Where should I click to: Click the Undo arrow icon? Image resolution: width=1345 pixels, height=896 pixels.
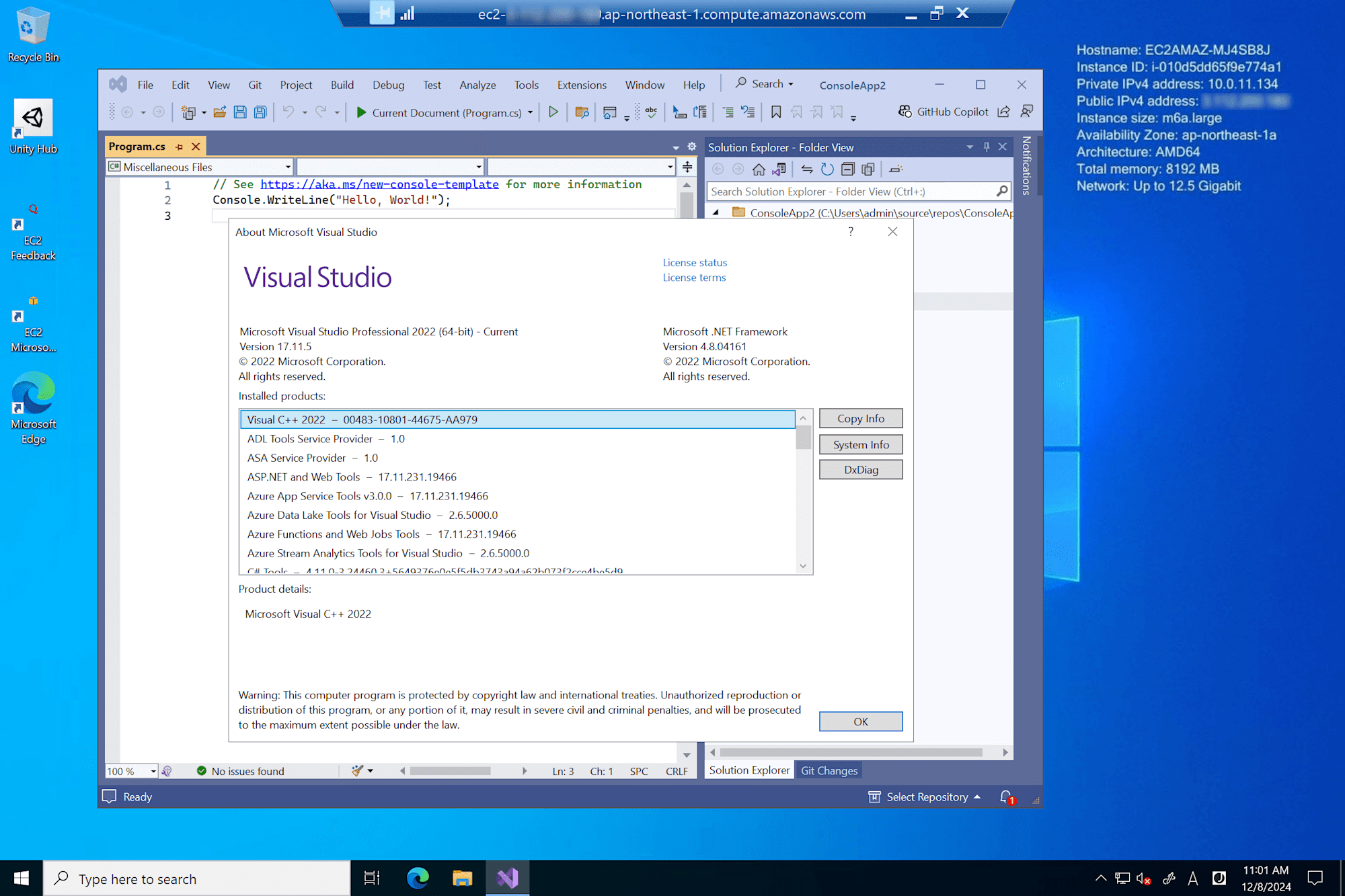tap(289, 112)
